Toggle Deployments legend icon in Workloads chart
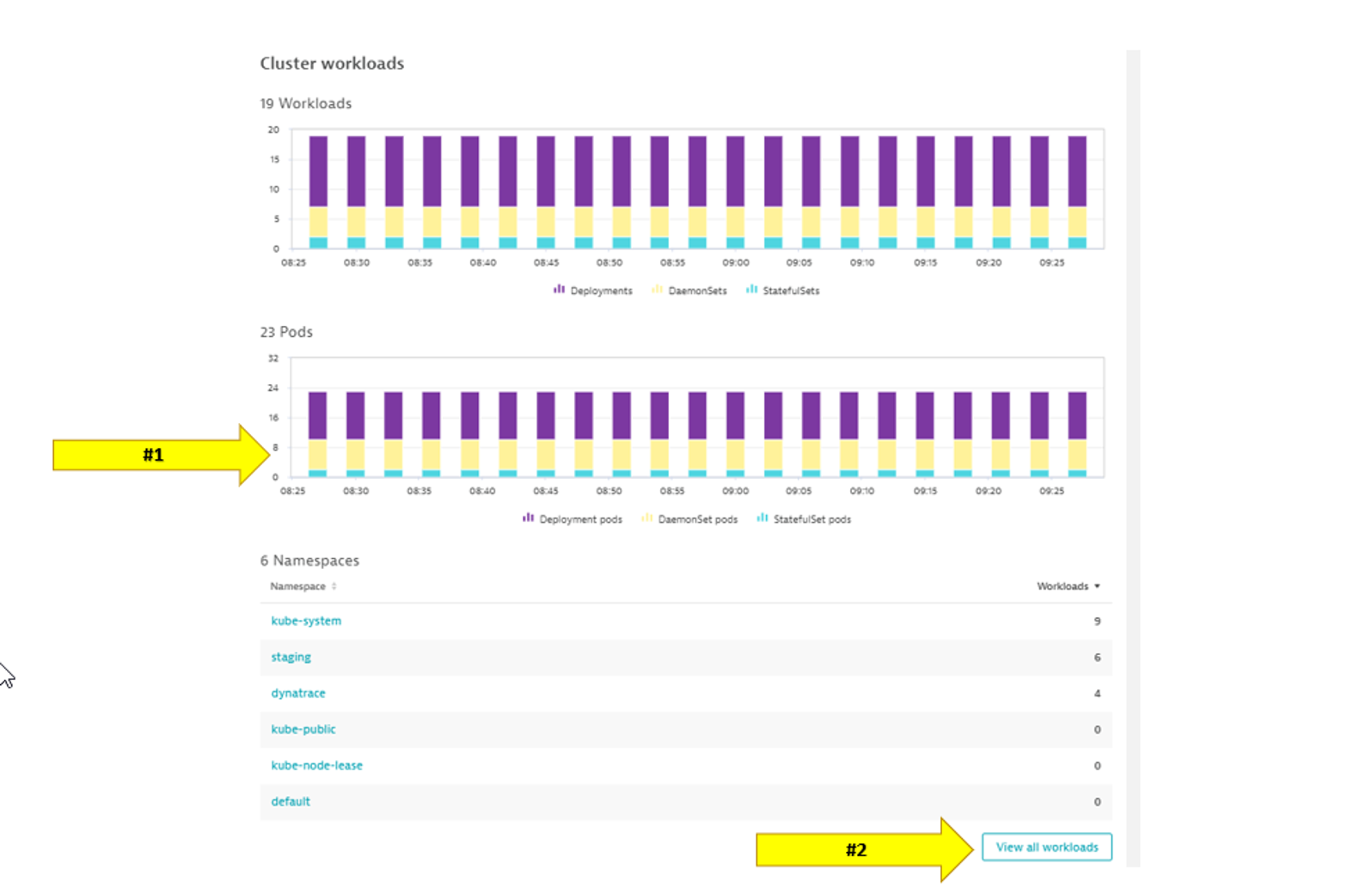This screenshot has width=1372, height=888. (559, 290)
